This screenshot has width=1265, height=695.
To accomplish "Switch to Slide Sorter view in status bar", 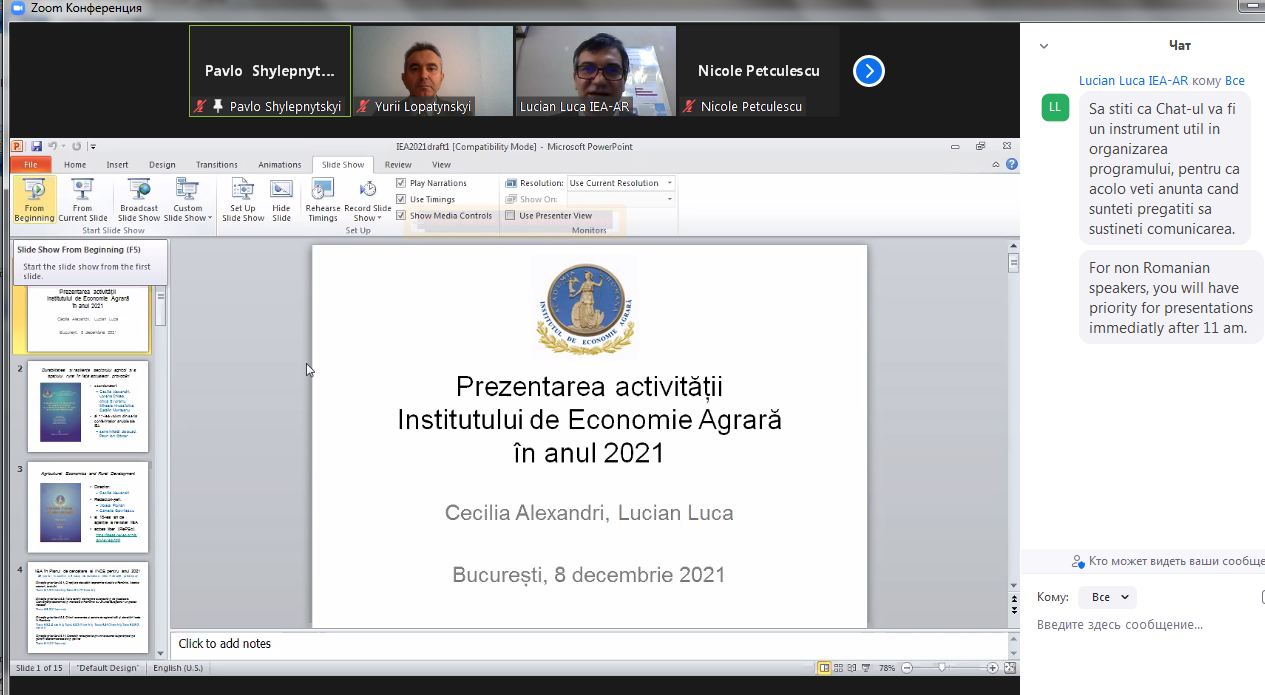I will (840, 668).
